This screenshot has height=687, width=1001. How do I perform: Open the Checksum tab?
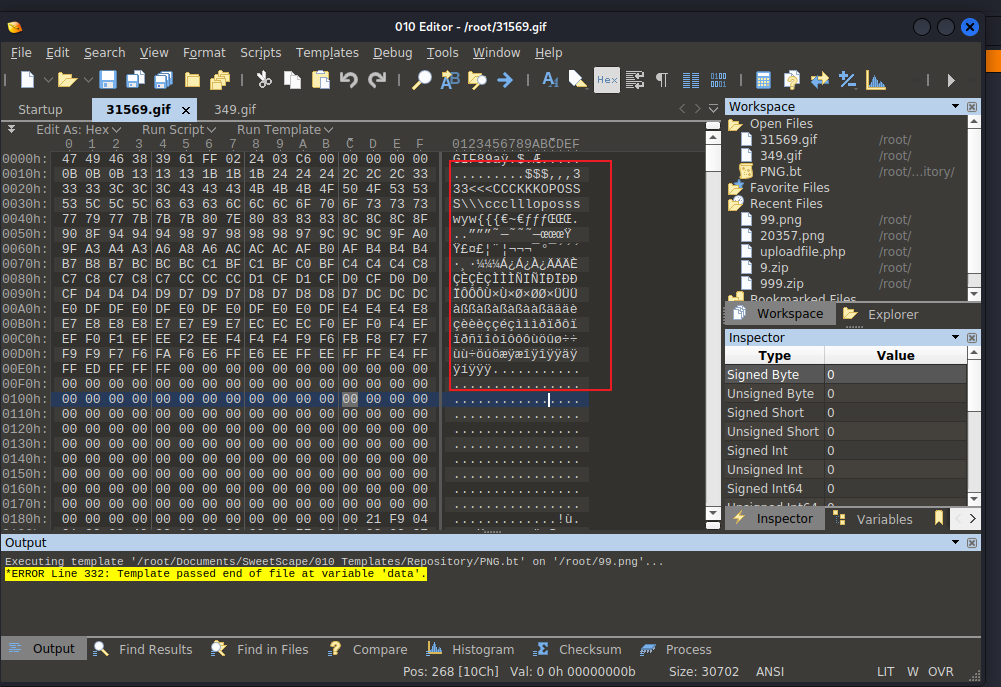tap(578, 649)
